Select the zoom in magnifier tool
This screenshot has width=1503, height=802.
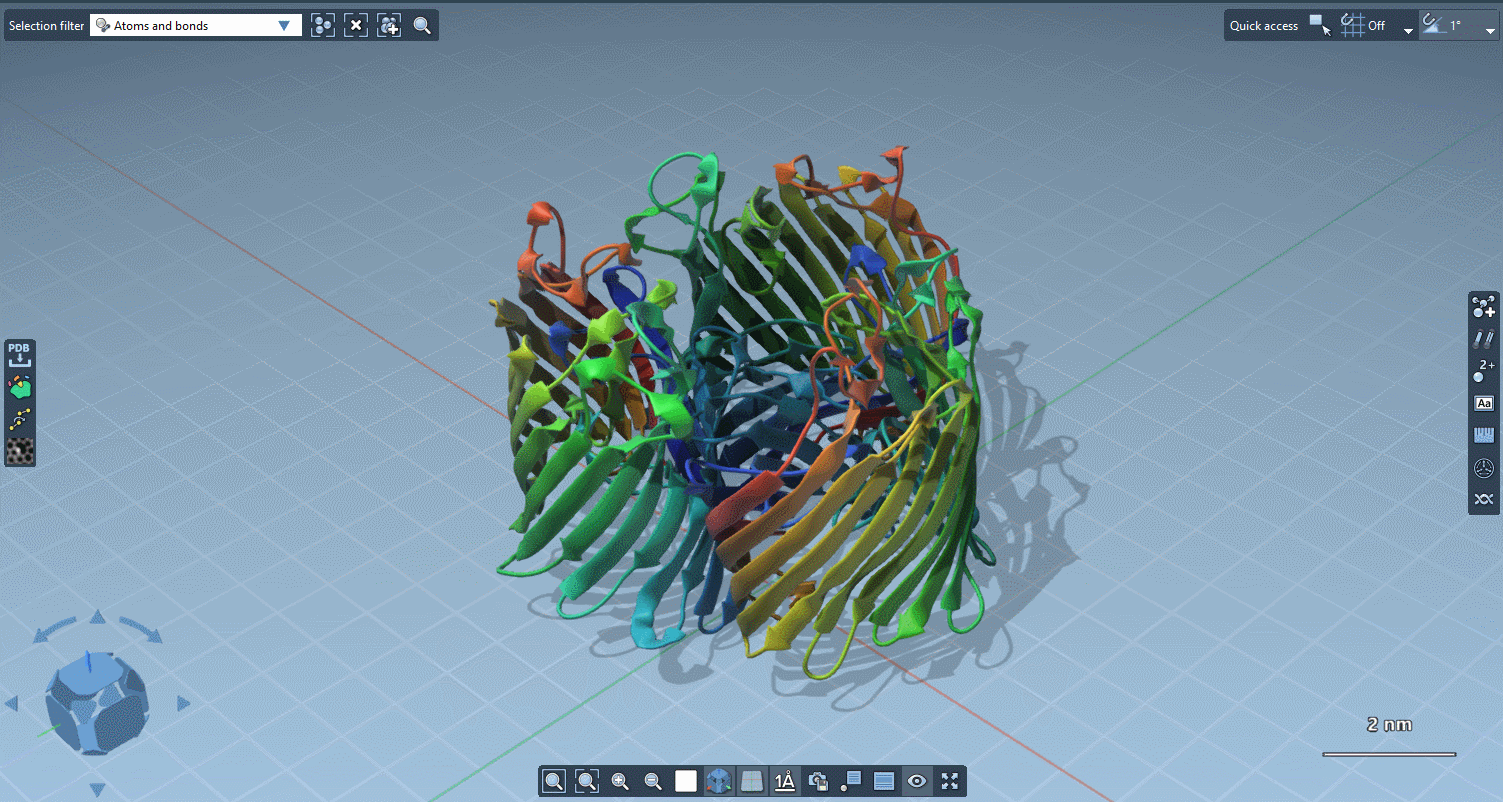(619, 781)
